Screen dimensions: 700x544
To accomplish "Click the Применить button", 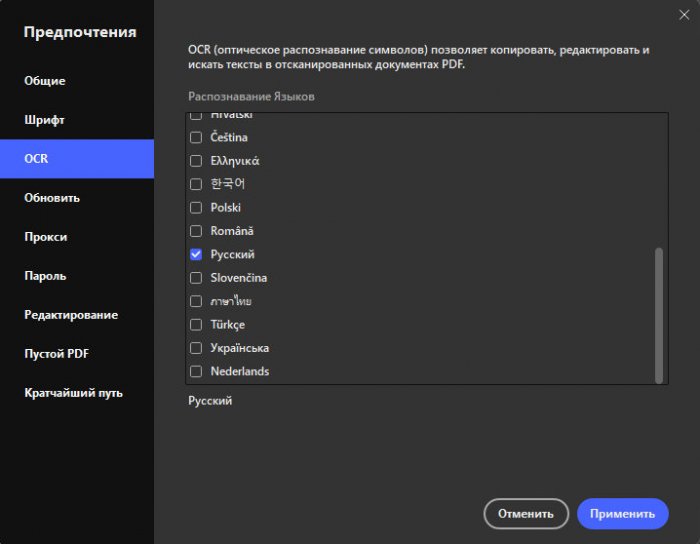I will (622, 514).
